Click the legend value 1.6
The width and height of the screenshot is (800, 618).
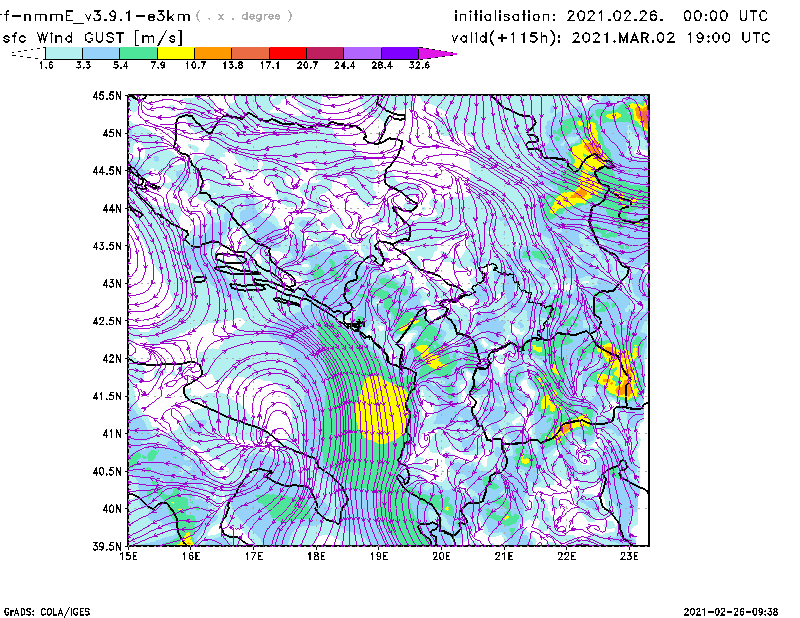tap(46, 65)
